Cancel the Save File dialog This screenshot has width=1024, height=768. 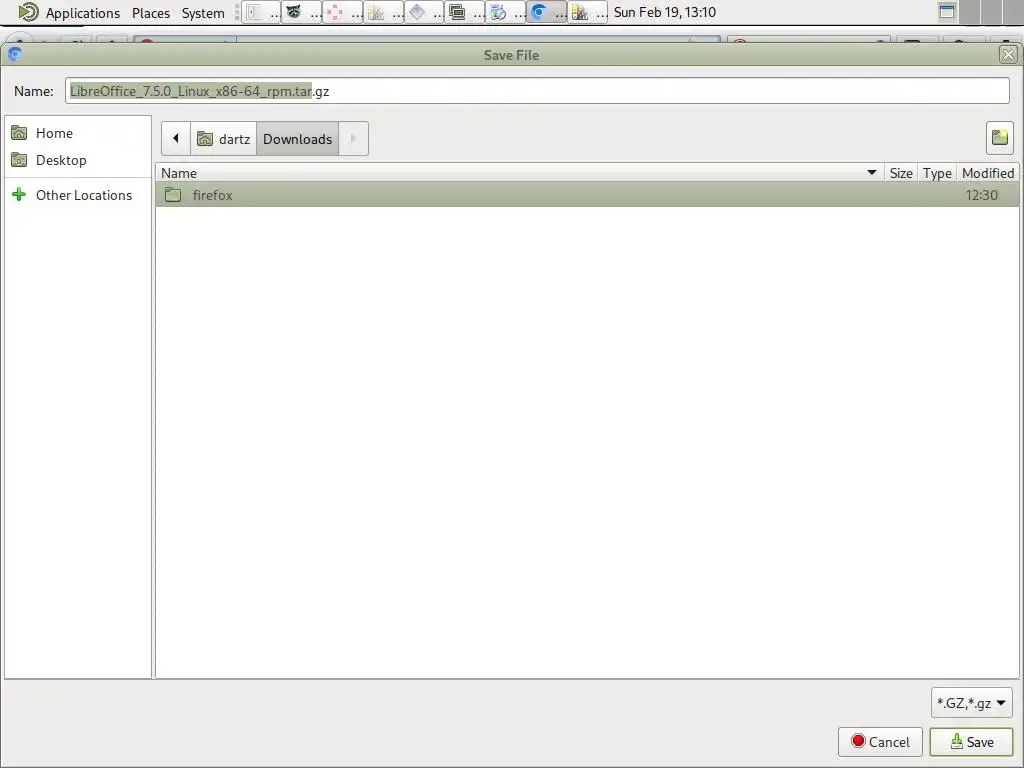[x=880, y=742]
